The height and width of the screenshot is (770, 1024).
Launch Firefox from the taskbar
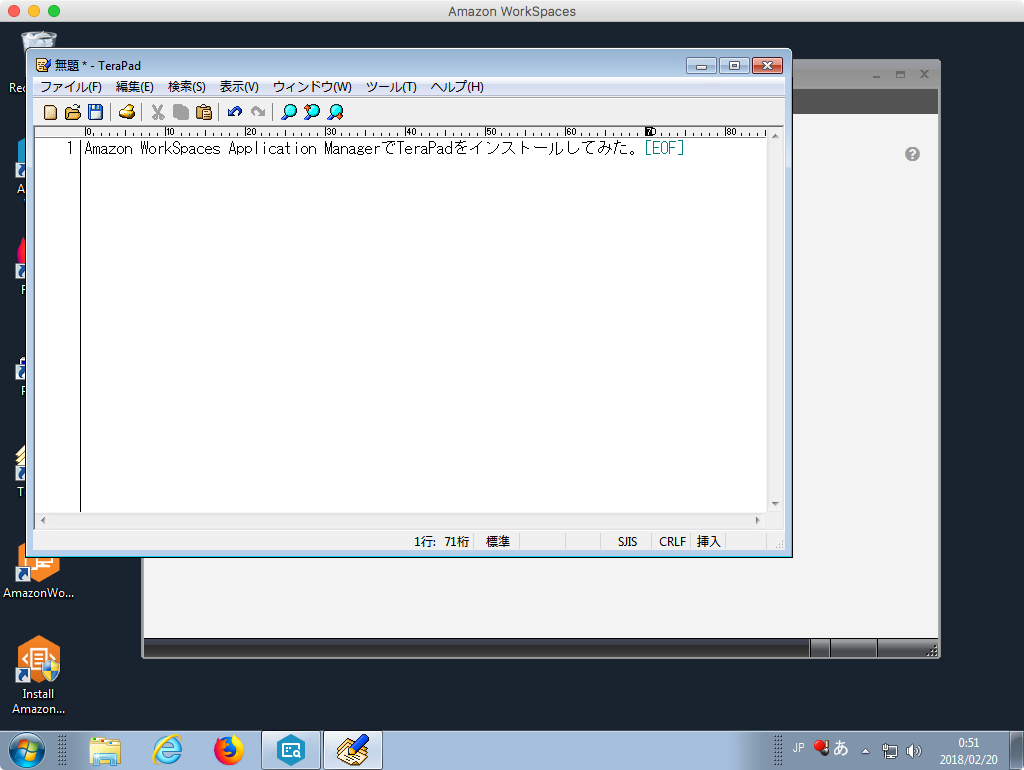click(228, 750)
